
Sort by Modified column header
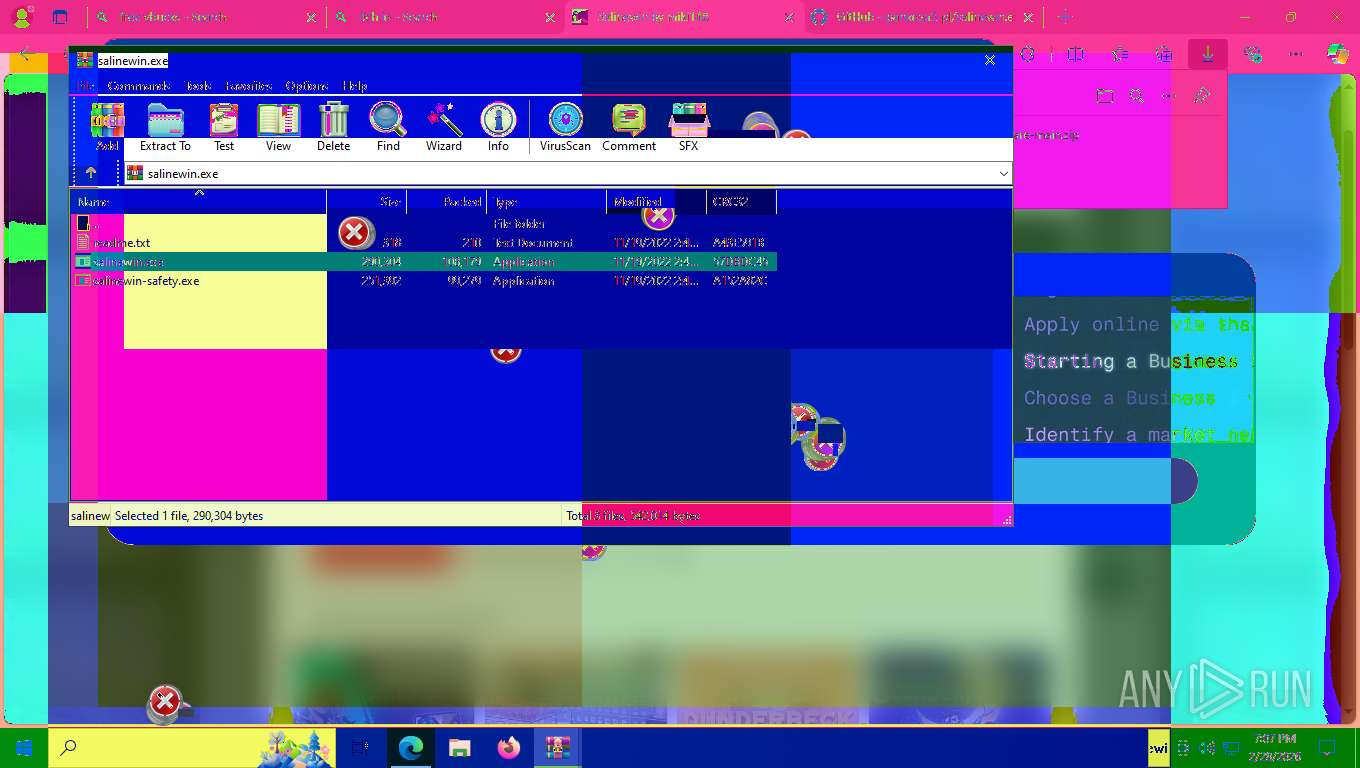pyautogui.click(x=657, y=202)
